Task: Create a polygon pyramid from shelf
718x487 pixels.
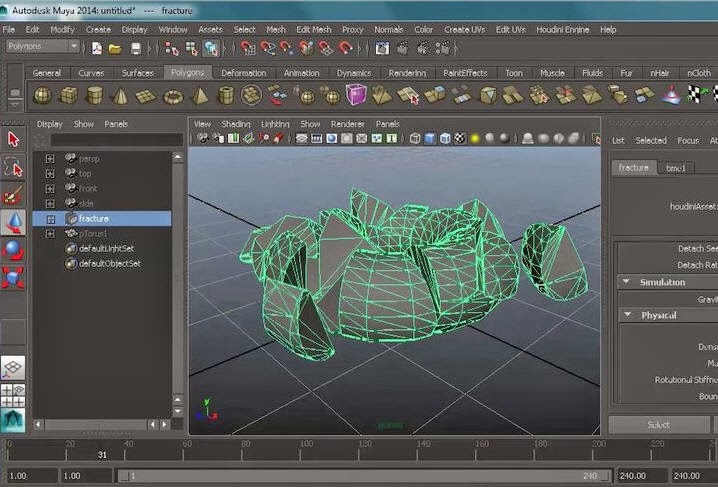Action: click(x=200, y=96)
